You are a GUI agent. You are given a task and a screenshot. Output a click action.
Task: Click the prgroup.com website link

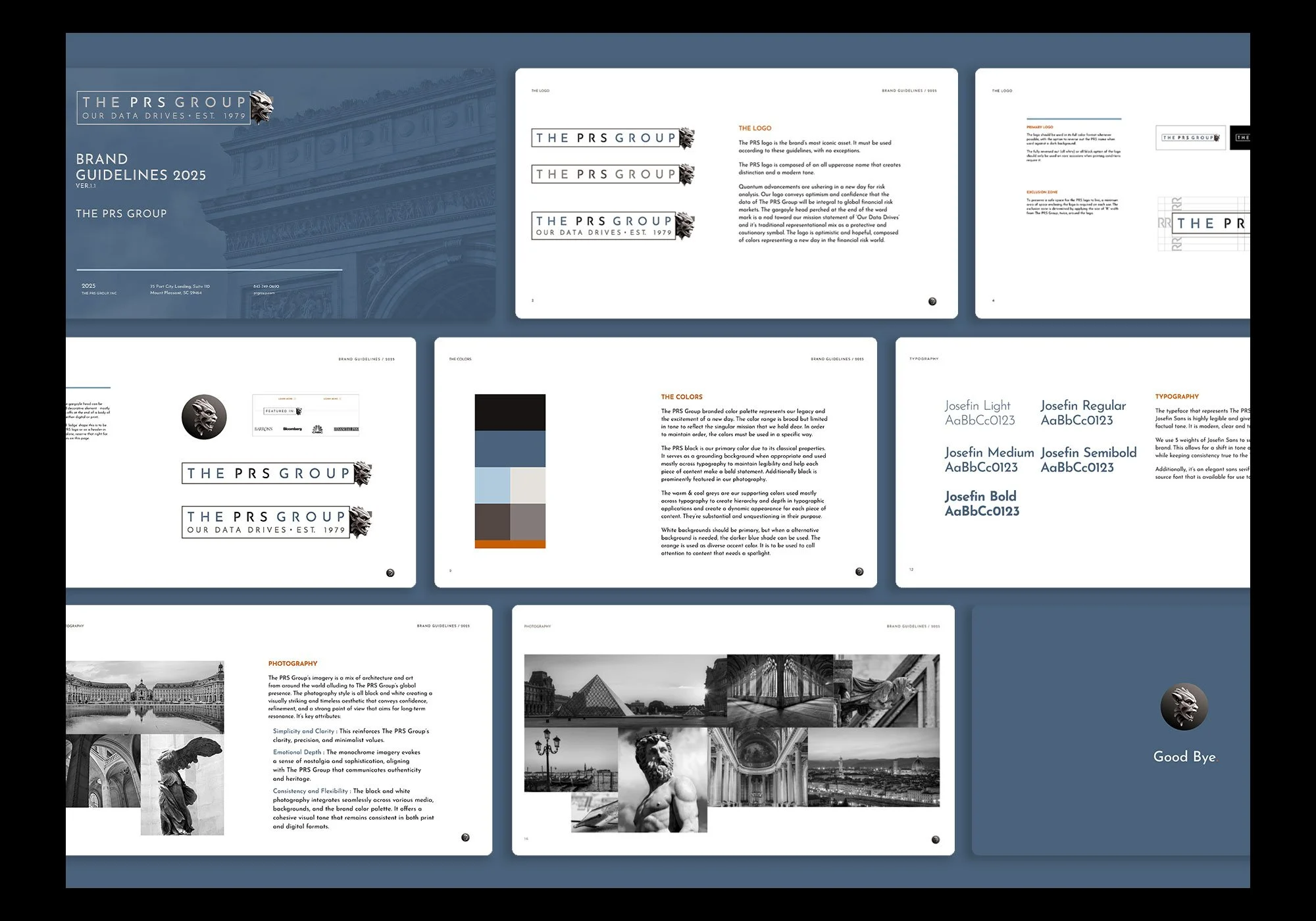point(265,292)
